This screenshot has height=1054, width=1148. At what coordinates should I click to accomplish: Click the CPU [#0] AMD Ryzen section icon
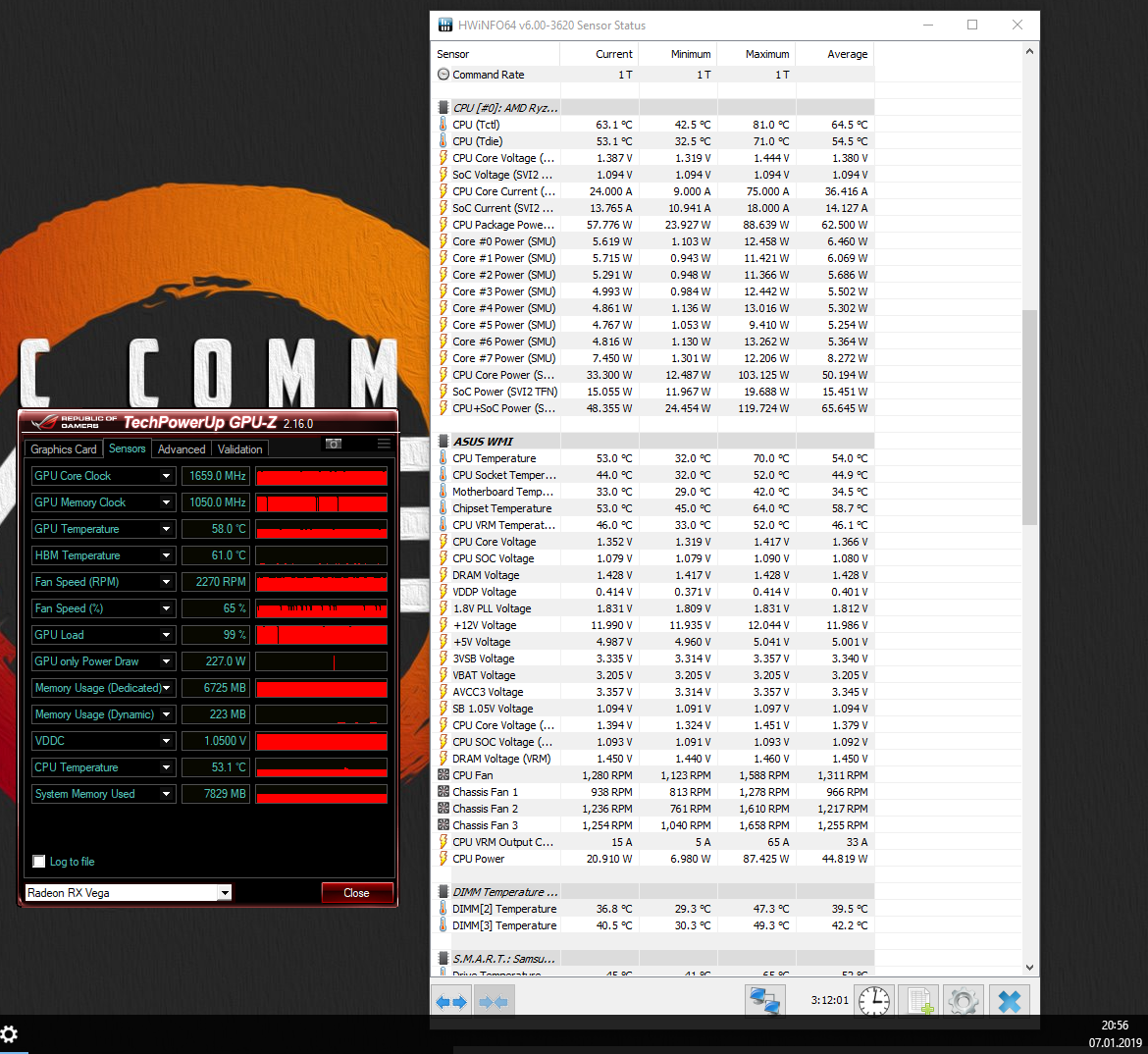[443, 107]
